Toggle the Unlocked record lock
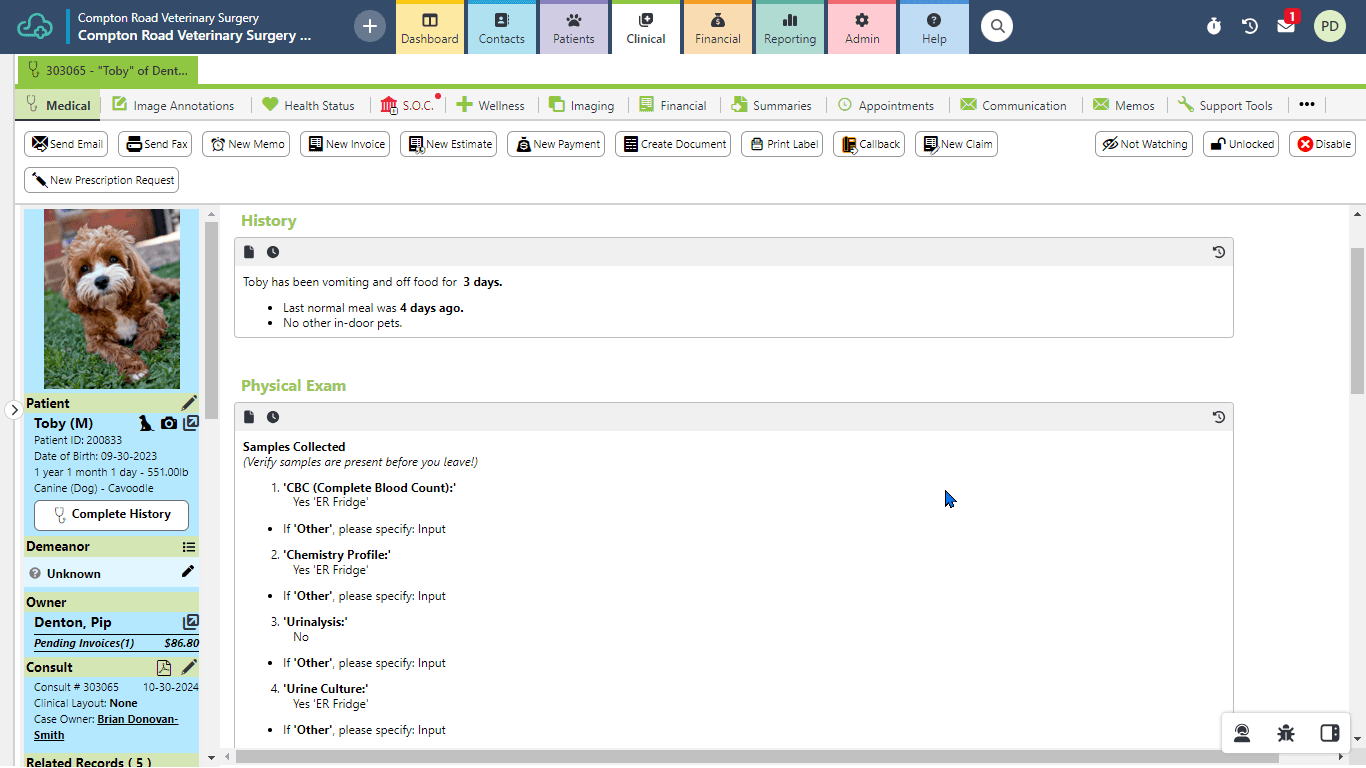Screen dimensions: 1366x768 click(x=1240, y=144)
